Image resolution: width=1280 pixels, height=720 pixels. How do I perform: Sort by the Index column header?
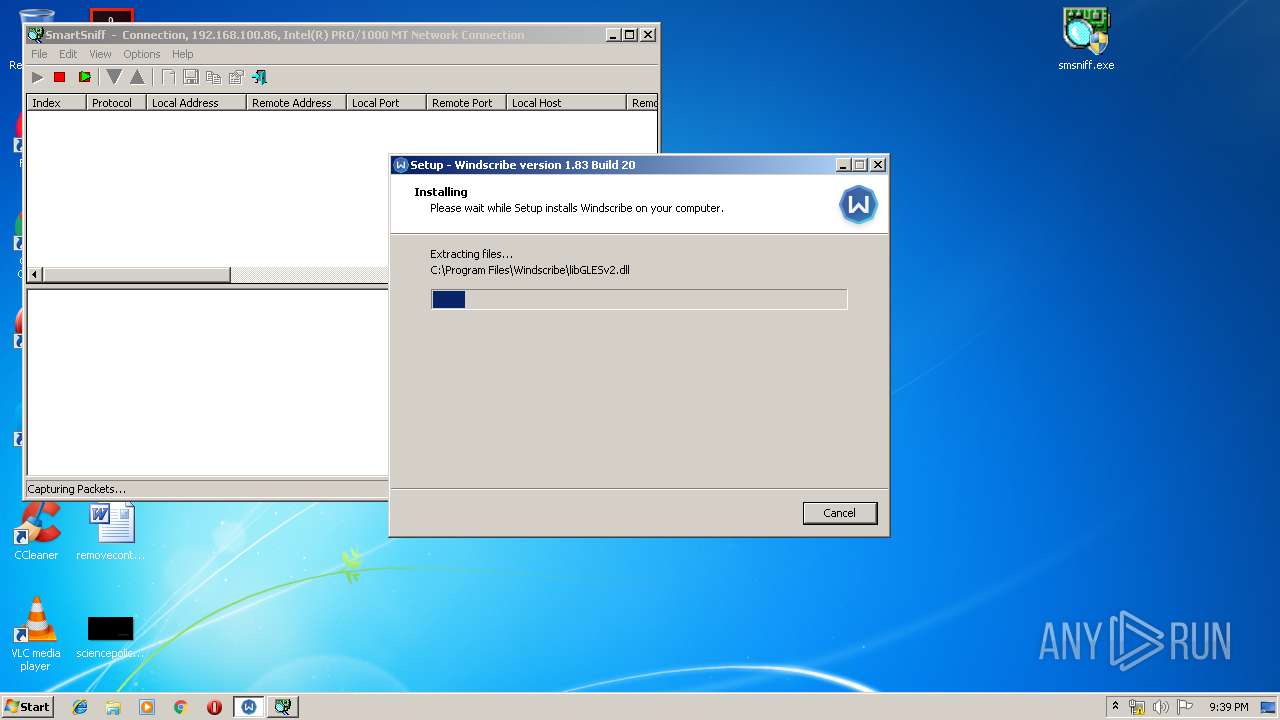(56, 103)
